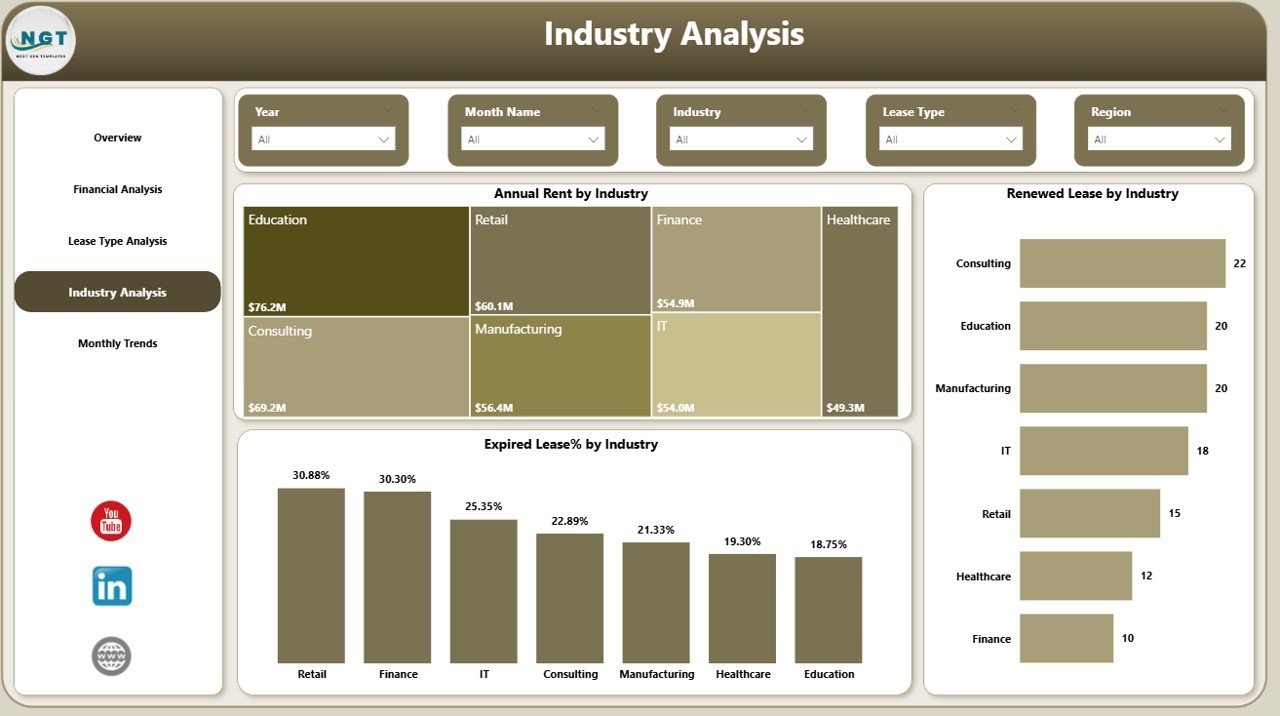The height and width of the screenshot is (716, 1280).
Task: Expand the Lease Type dropdown
Action: click(950, 140)
